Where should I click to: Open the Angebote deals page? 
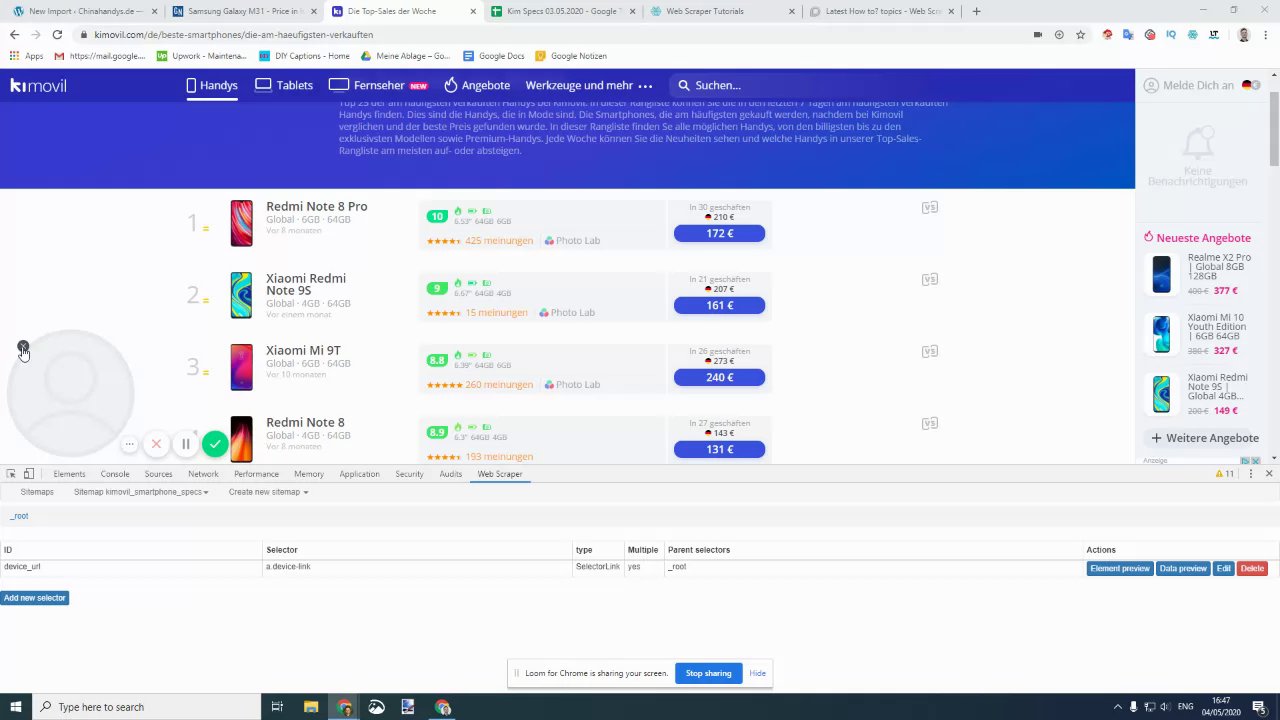pos(477,85)
